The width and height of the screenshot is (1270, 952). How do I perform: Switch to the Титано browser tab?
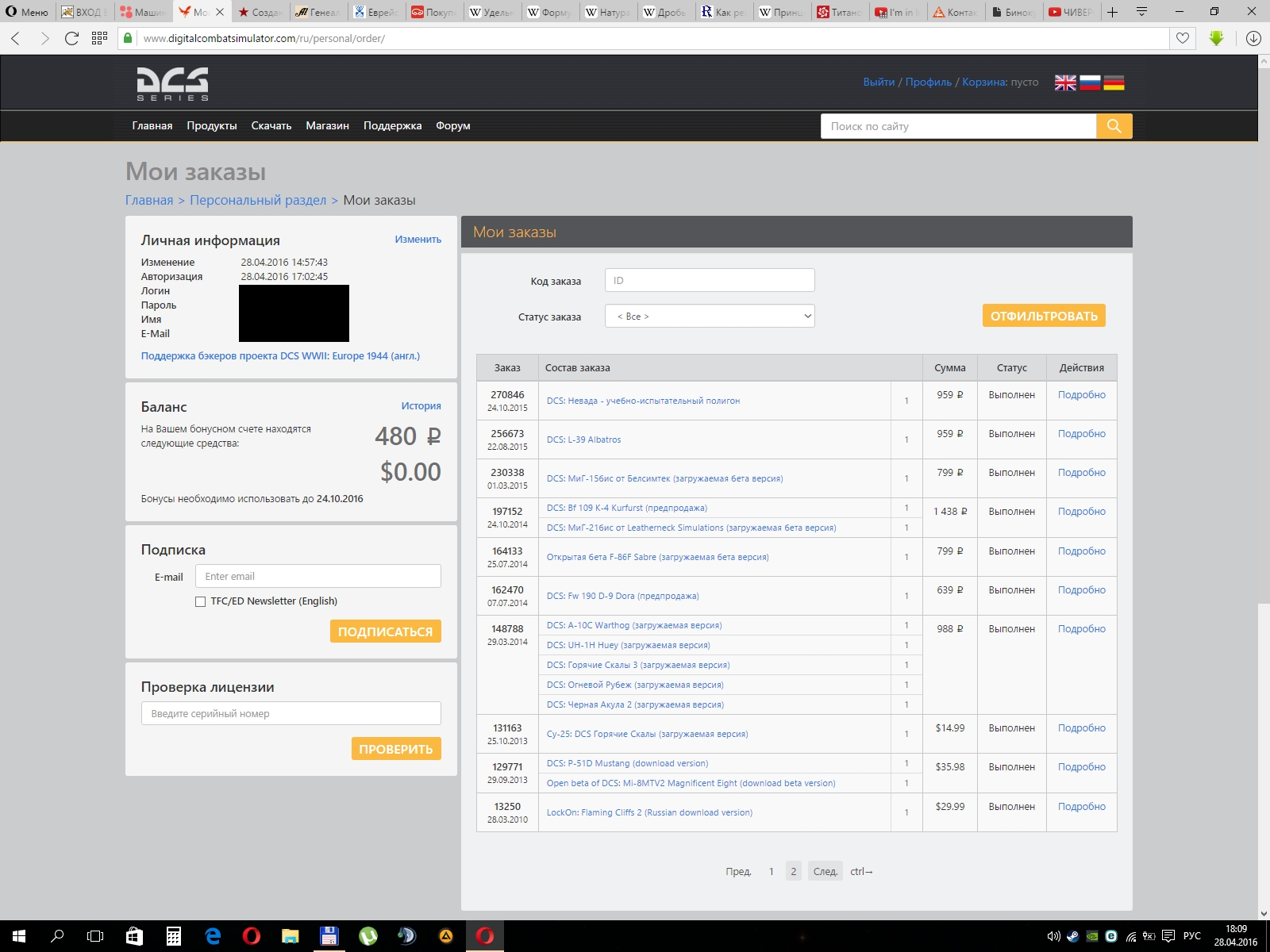point(841,12)
